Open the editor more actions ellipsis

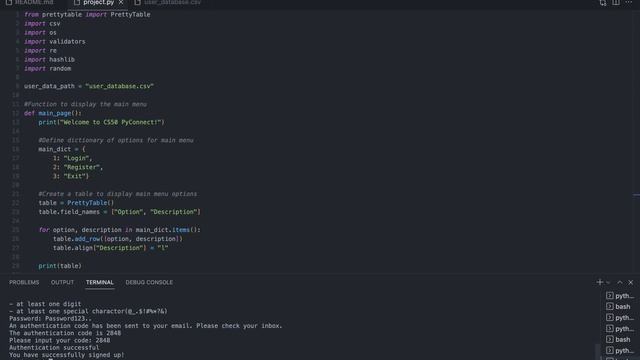629,3
